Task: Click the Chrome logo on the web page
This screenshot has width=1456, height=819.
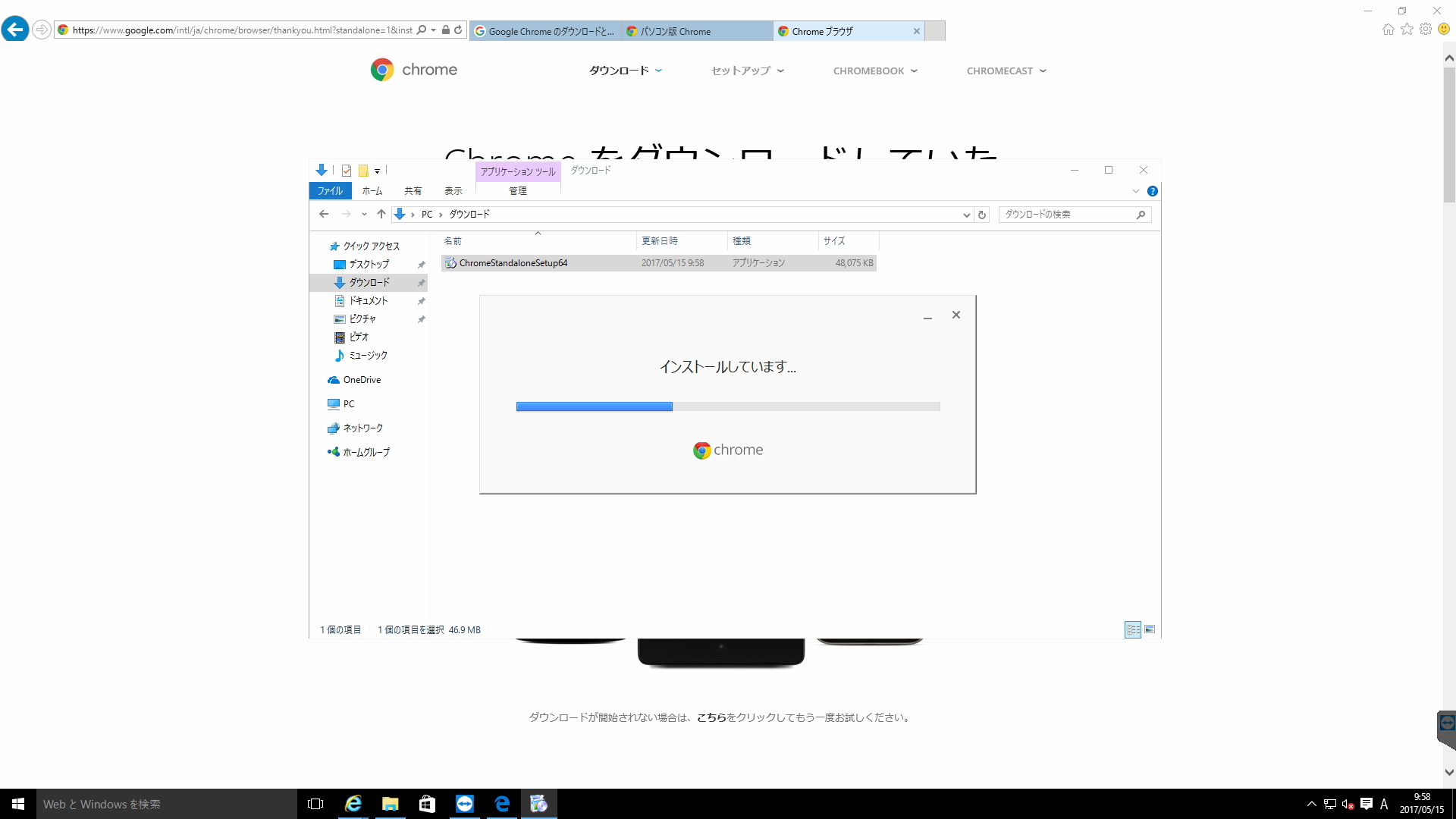Action: point(414,70)
